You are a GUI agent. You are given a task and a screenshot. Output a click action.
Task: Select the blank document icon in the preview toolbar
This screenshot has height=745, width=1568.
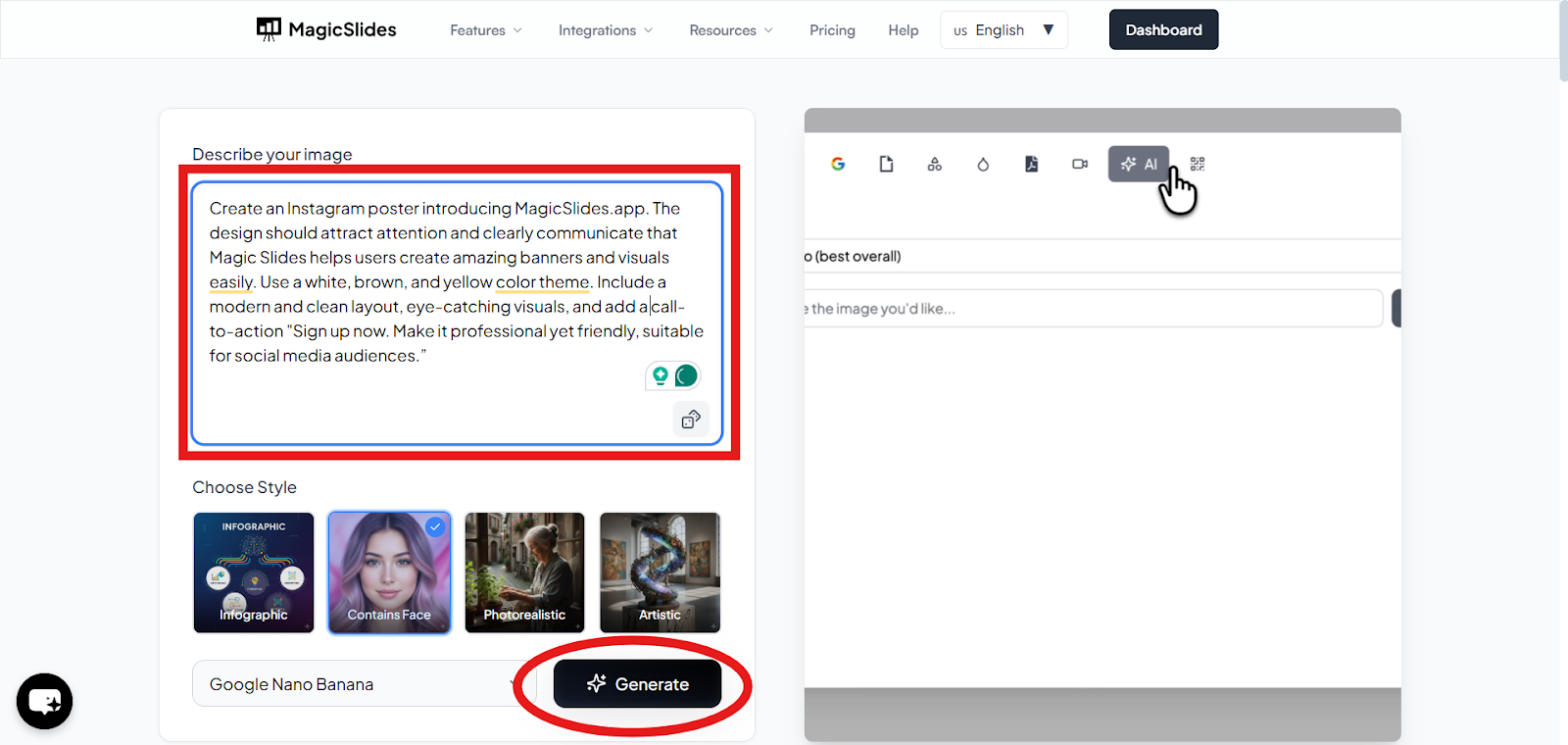(886, 164)
